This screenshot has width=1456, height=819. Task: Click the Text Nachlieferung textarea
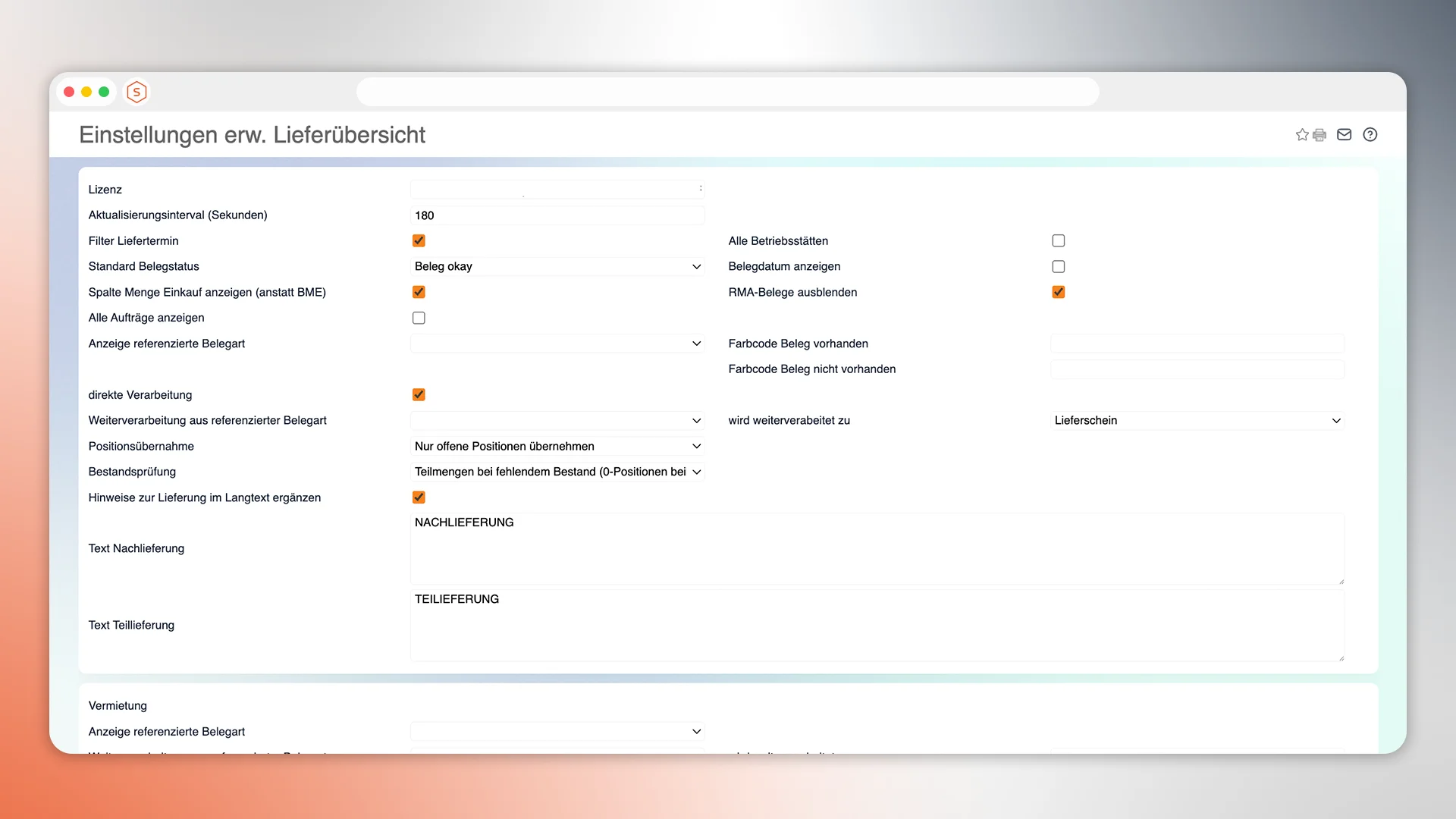click(877, 548)
